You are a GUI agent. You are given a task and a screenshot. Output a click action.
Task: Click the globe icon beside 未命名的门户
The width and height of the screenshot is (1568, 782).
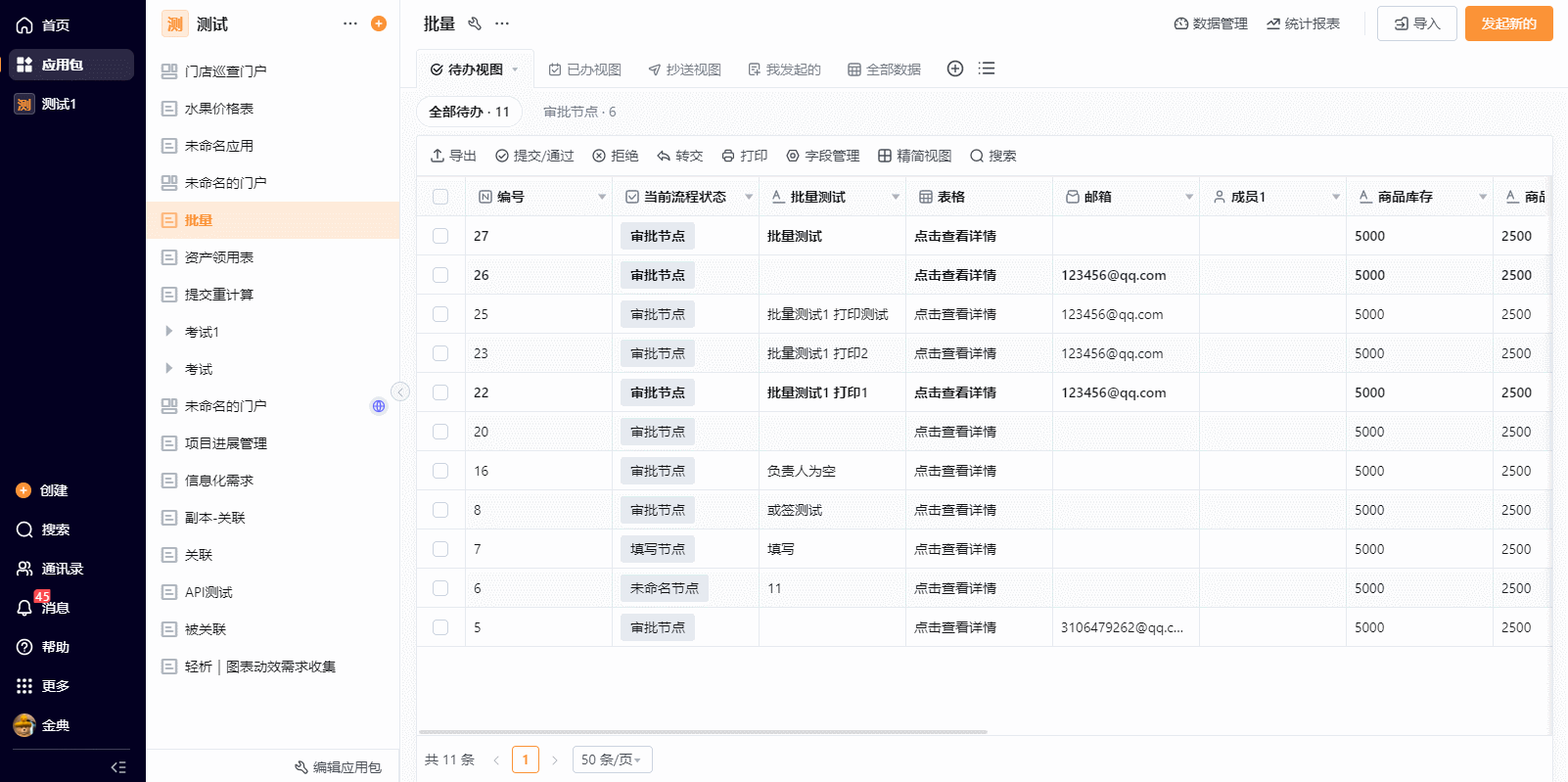[379, 406]
